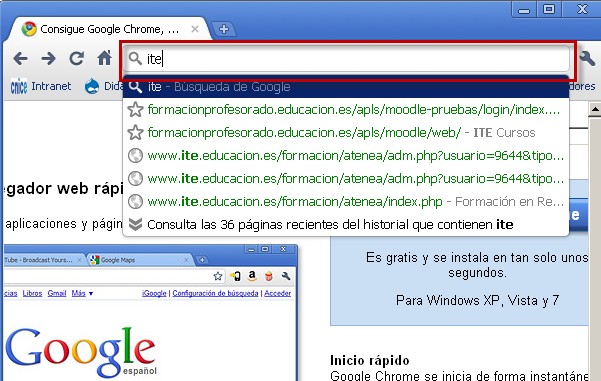This screenshot has width=601, height=381.
Task: Expand 36 recent history pages containing ite
Action: [x=346, y=225]
